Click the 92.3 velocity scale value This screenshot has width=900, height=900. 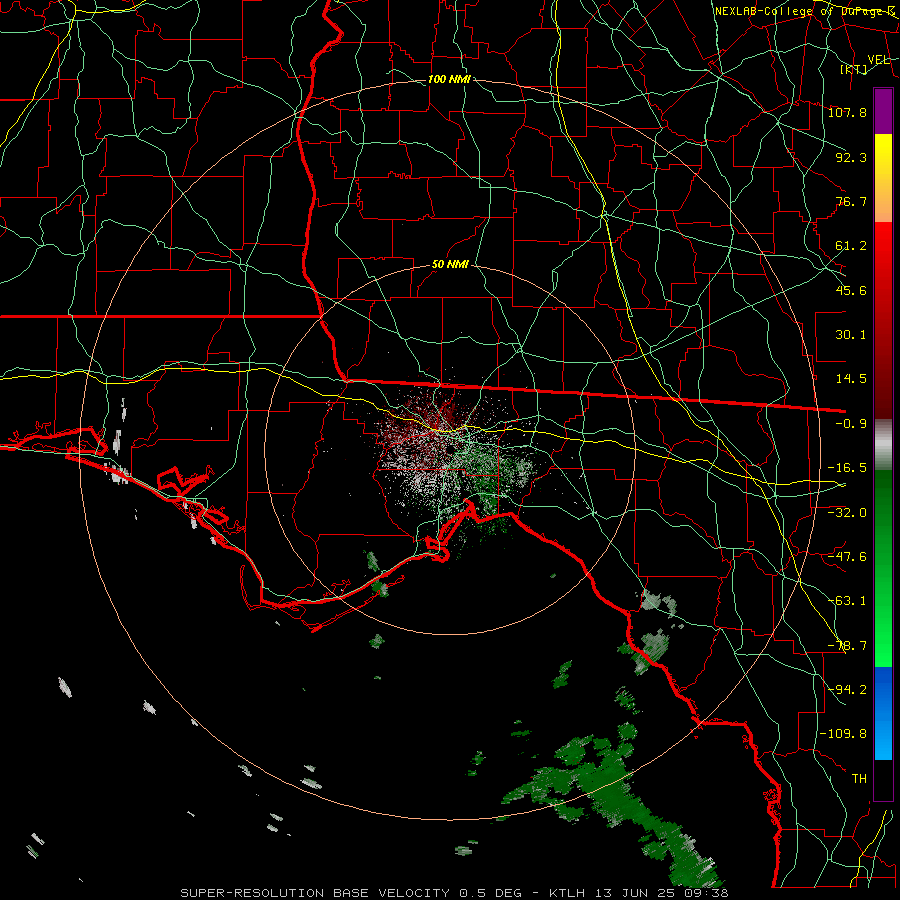[x=851, y=157]
